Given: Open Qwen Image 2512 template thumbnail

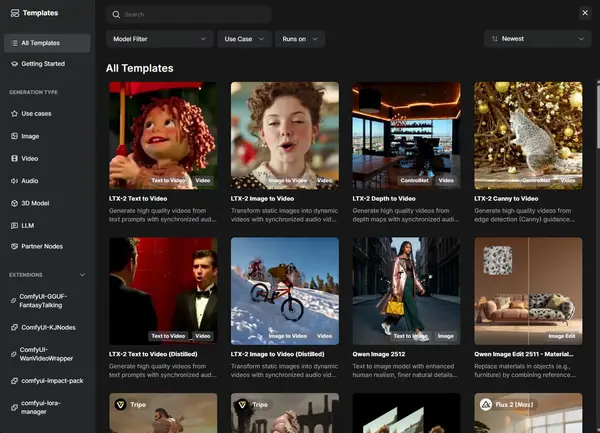Looking at the screenshot, I should click(x=406, y=291).
